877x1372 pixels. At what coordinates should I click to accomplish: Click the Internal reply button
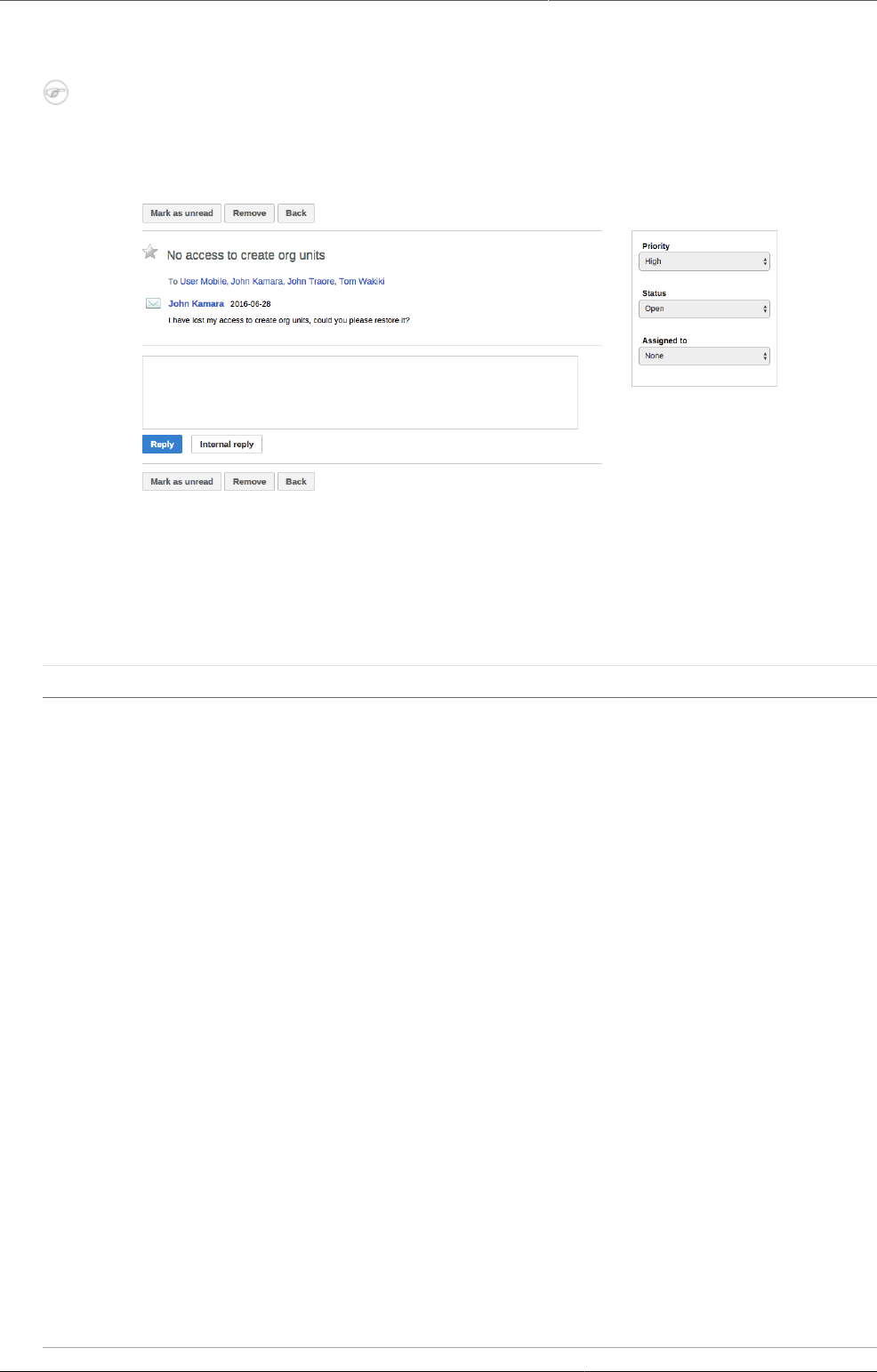(x=227, y=445)
